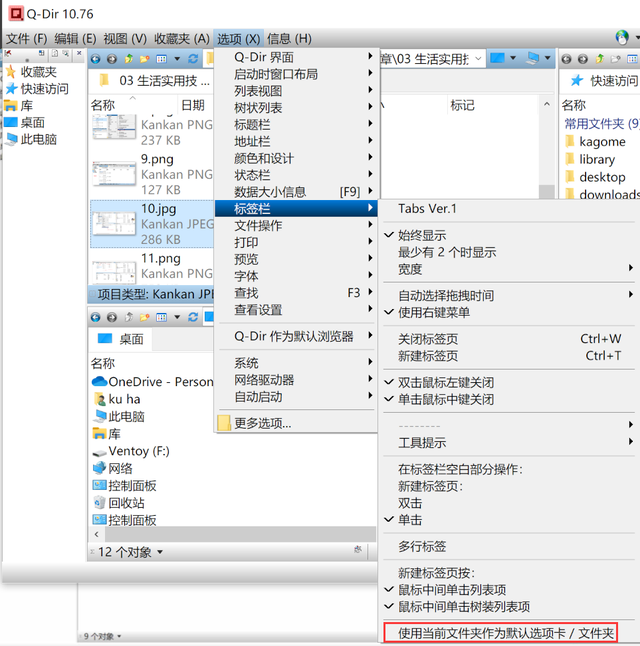The height and width of the screenshot is (646, 640).
Task: Refresh the top-left pane
Action: [193, 59]
